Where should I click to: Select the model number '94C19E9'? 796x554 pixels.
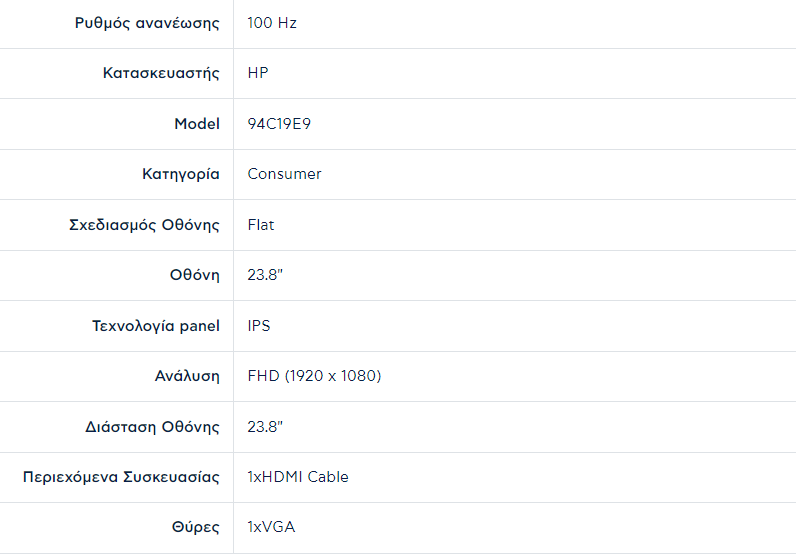[x=278, y=124]
